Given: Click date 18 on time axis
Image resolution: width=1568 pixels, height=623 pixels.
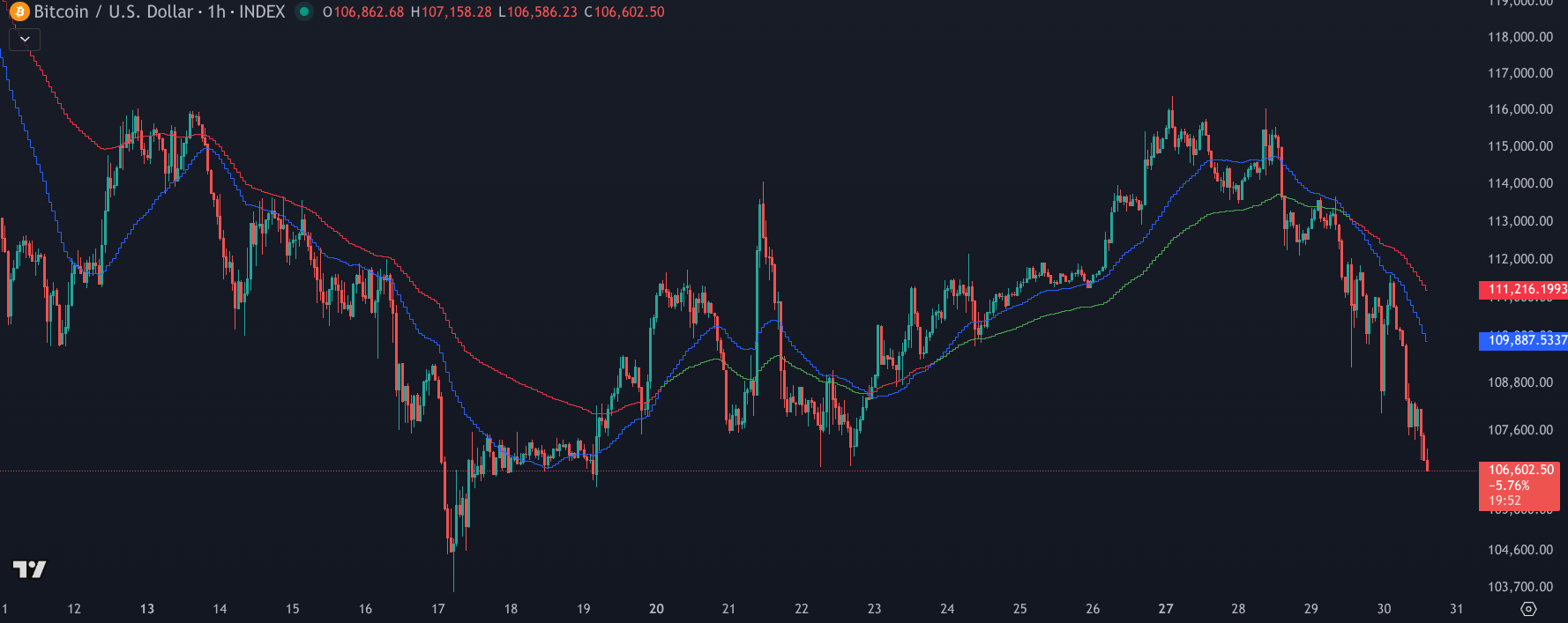Looking at the screenshot, I should point(511,609).
